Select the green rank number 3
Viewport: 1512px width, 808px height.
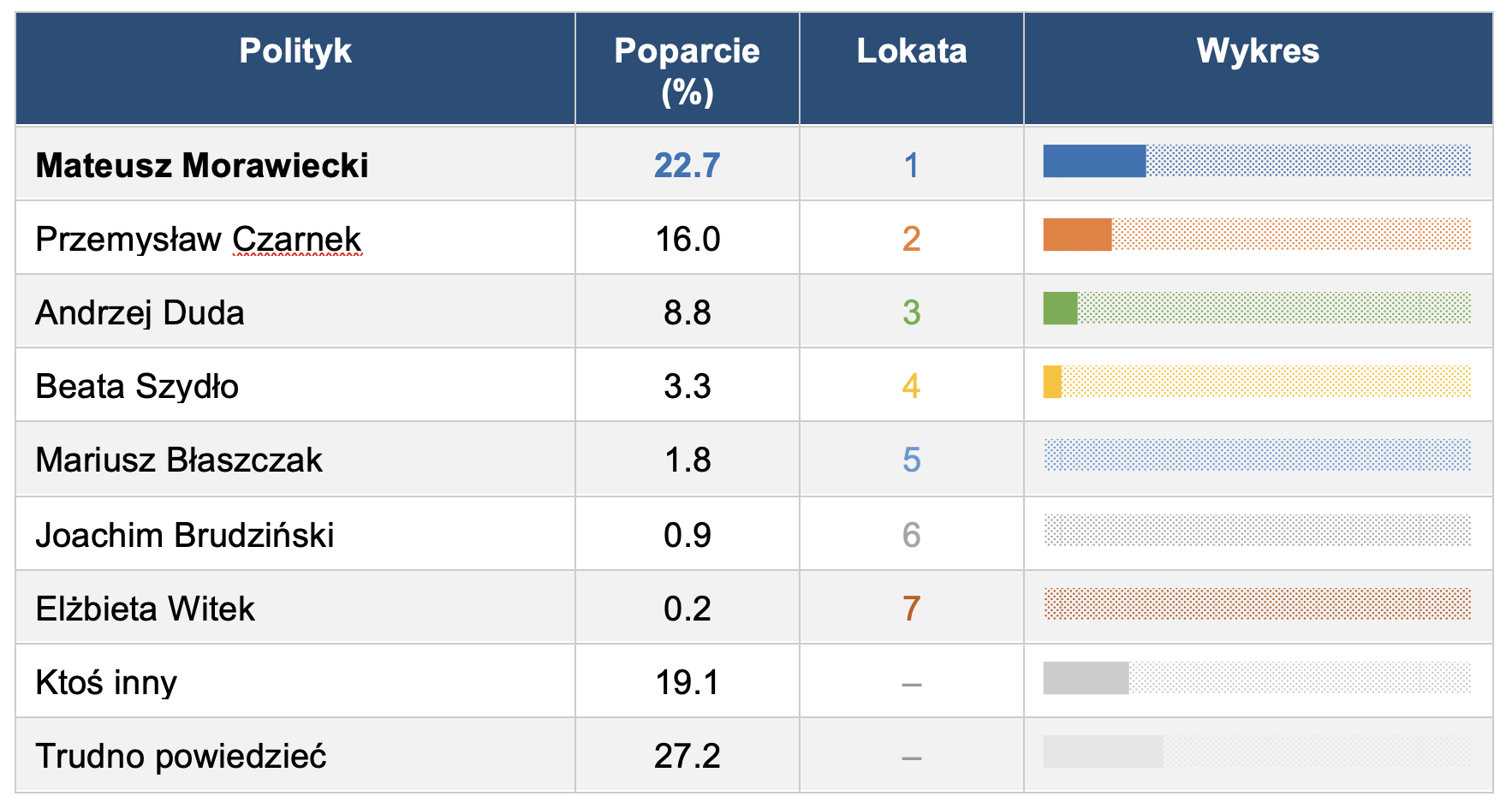pyautogui.click(x=911, y=313)
